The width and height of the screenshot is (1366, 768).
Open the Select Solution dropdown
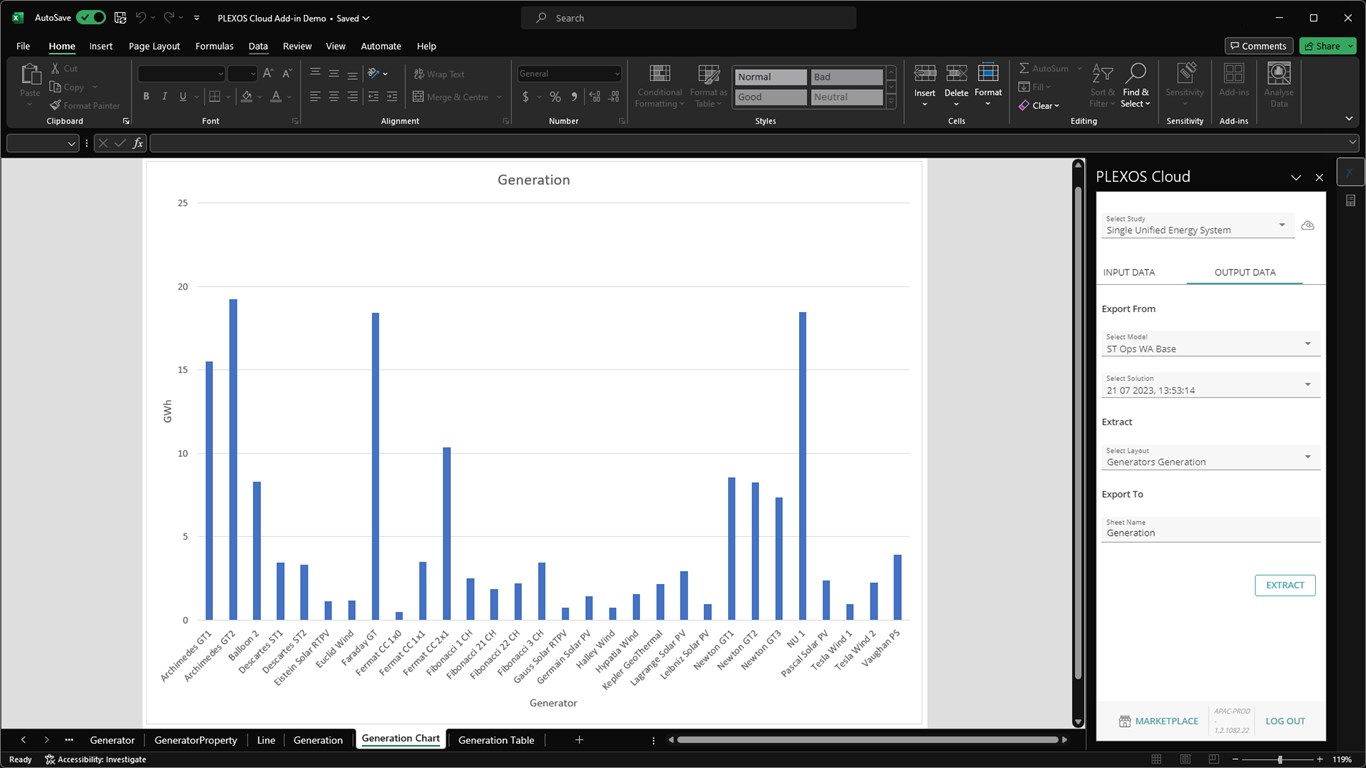[1211, 385]
